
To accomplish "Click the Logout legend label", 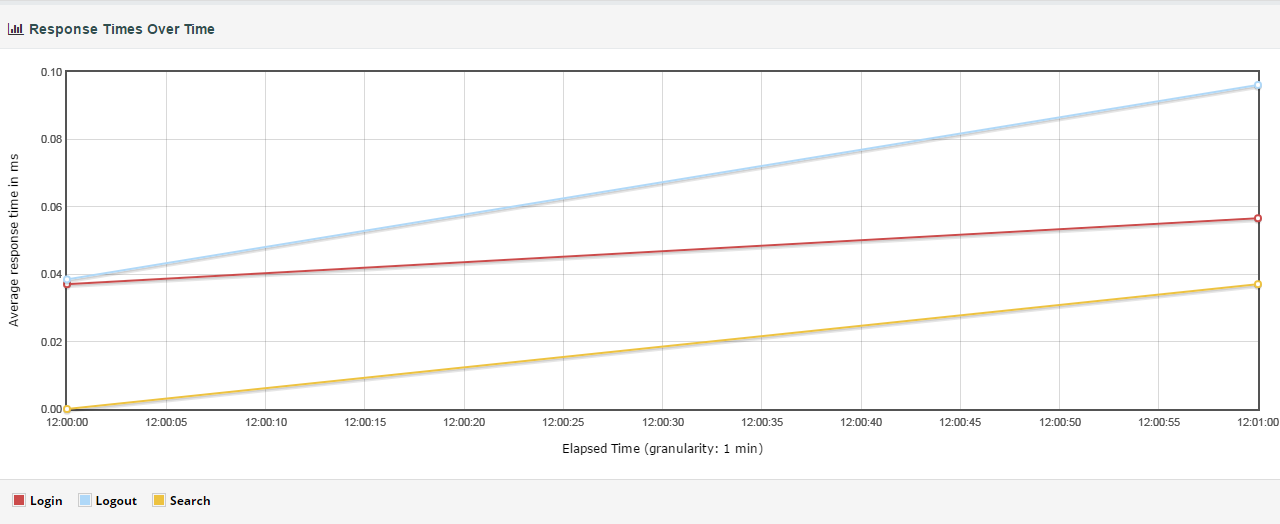I will click(116, 501).
